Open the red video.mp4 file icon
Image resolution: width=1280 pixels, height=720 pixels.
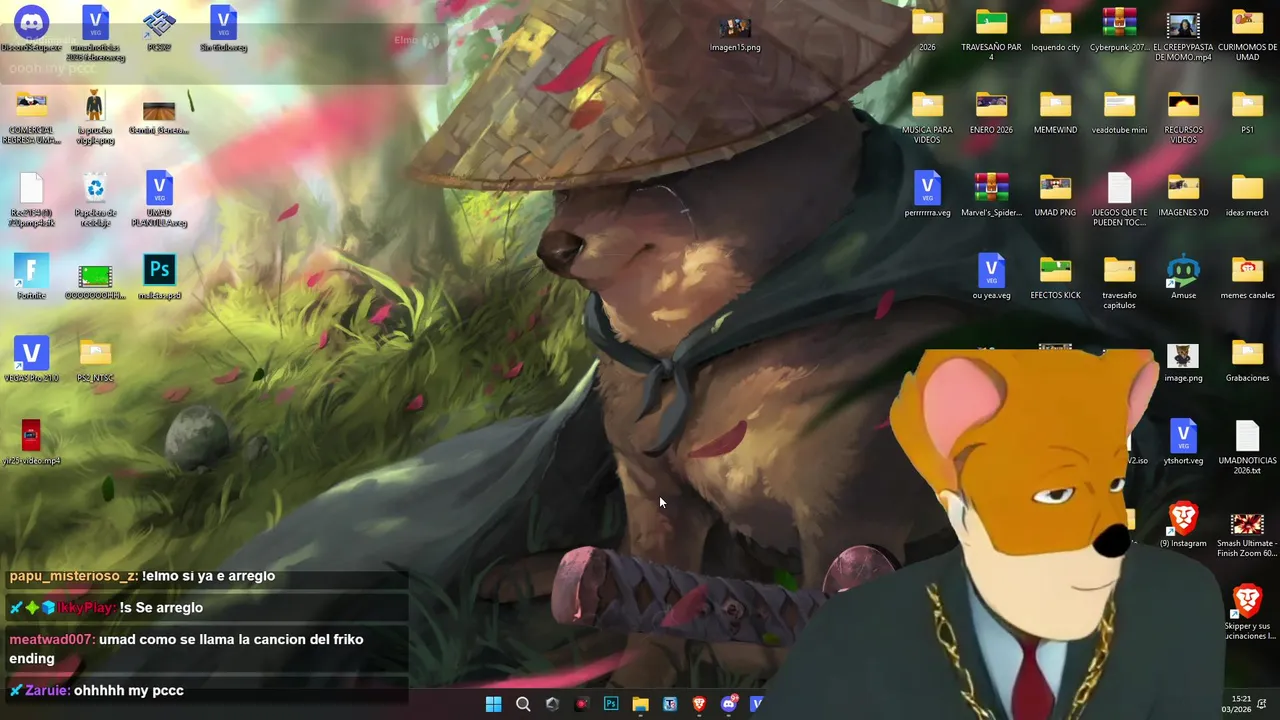(x=31, y=443)
